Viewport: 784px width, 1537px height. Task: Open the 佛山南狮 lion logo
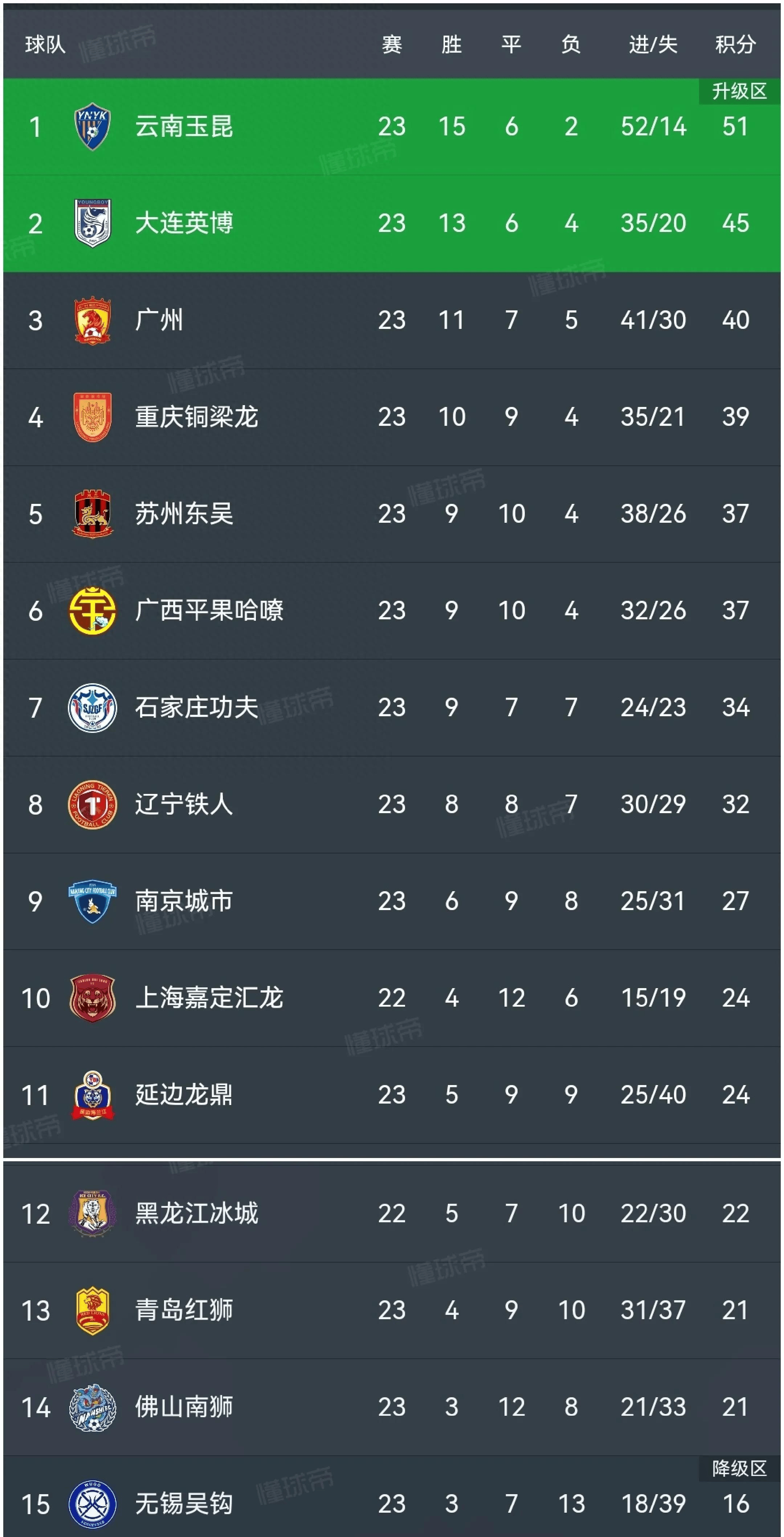pyautogui.click(x=92, y=1407)
